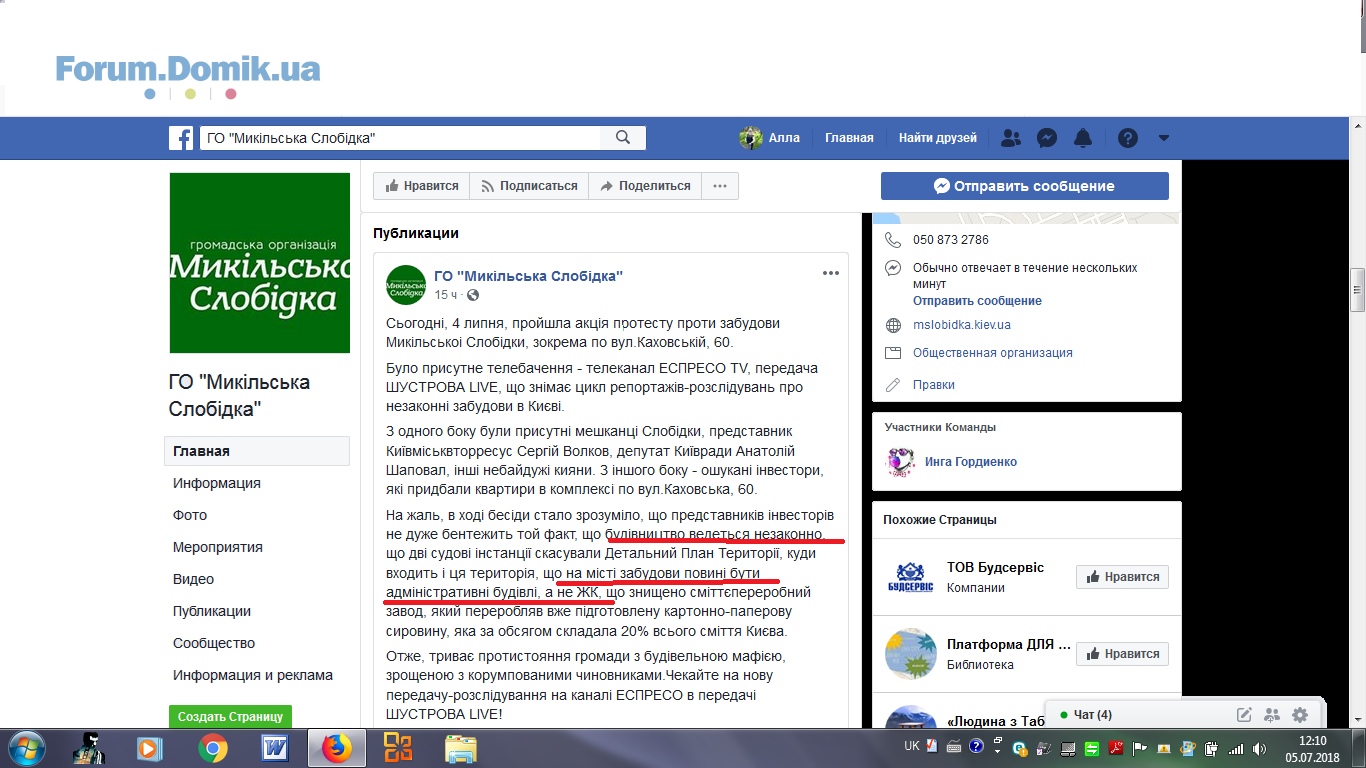The height and width of the screenshot is (768, 1366).
Task: Open the Windows Start button
Action: 26,748
